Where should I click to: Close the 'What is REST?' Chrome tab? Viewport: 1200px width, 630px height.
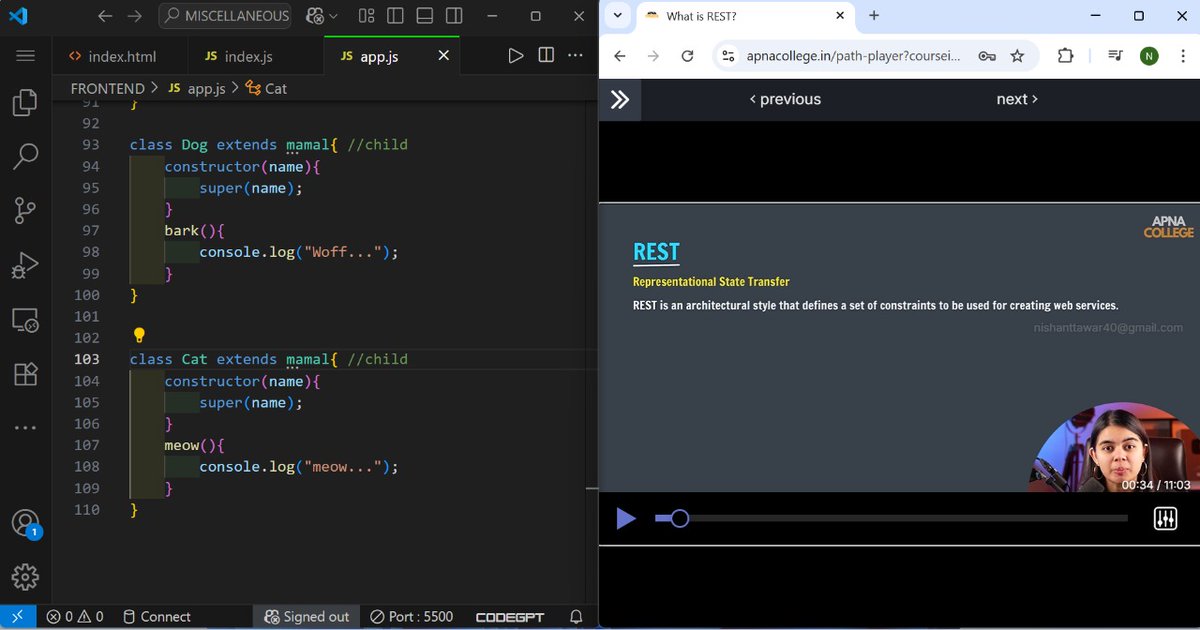click(x=841, y=16)
